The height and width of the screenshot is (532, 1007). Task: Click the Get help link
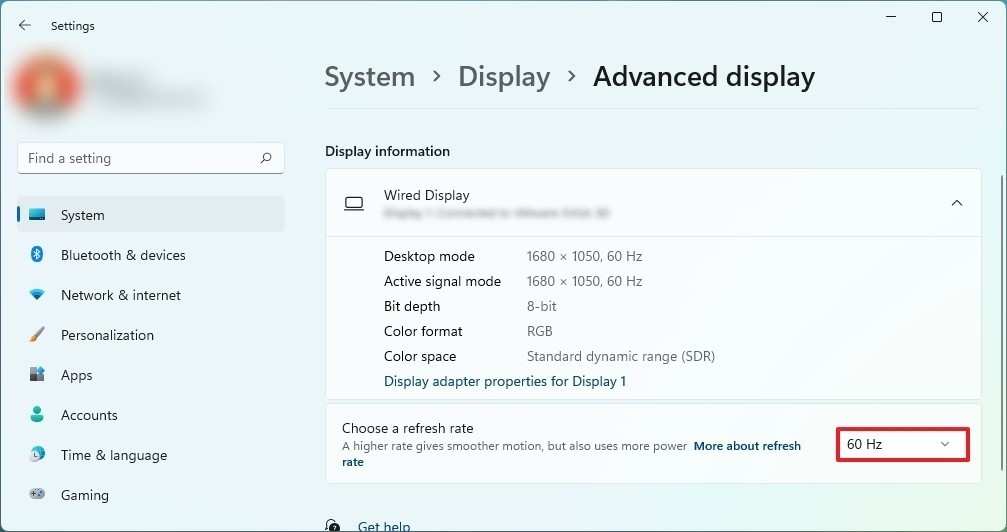pos(383,526)
